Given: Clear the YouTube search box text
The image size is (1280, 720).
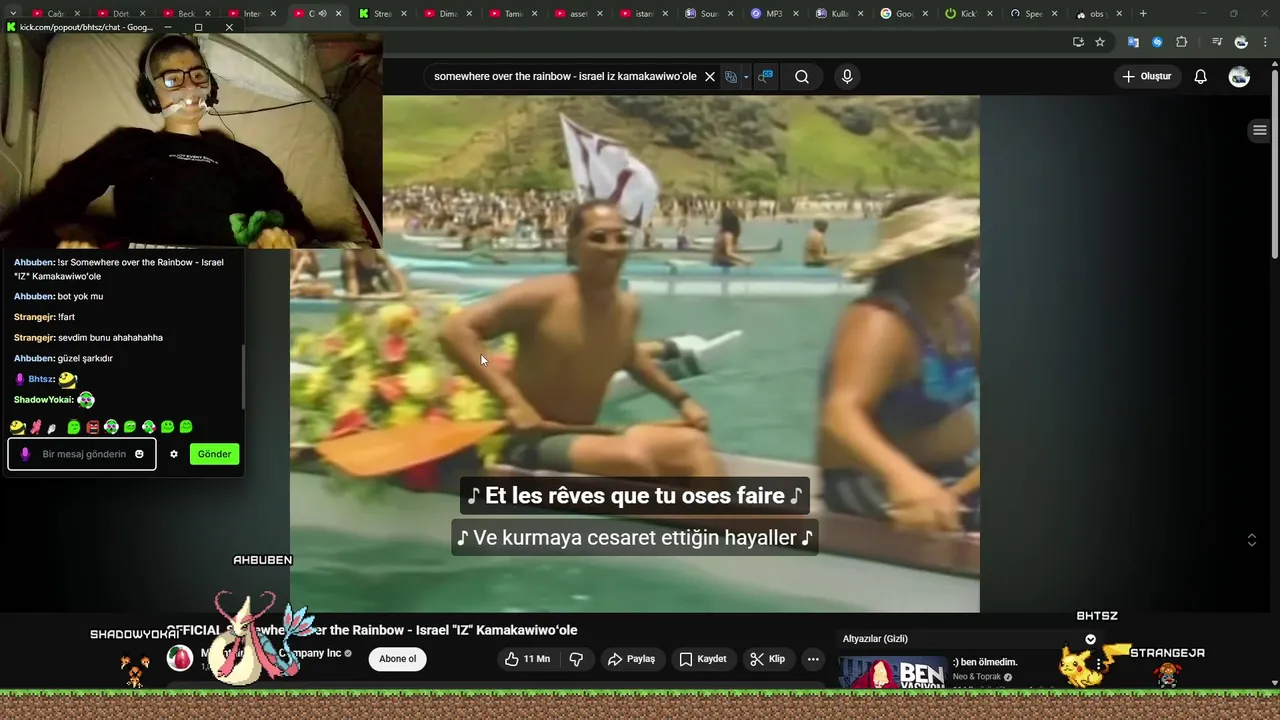Looking at the screenshot, I should pos(710,77).
